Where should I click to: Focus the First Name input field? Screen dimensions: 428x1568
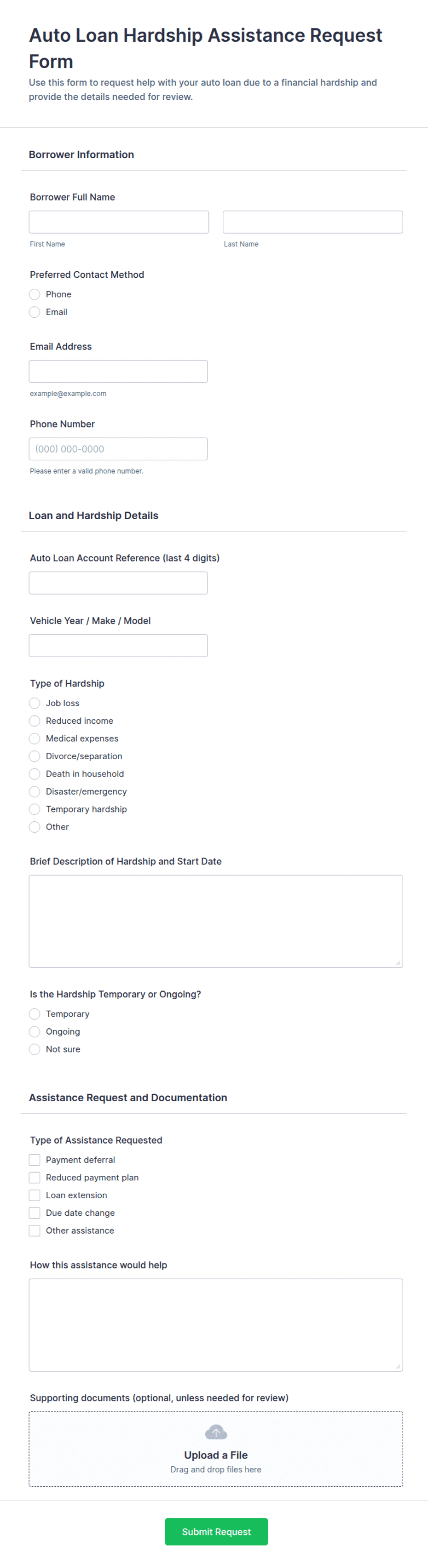coord(119,222)
